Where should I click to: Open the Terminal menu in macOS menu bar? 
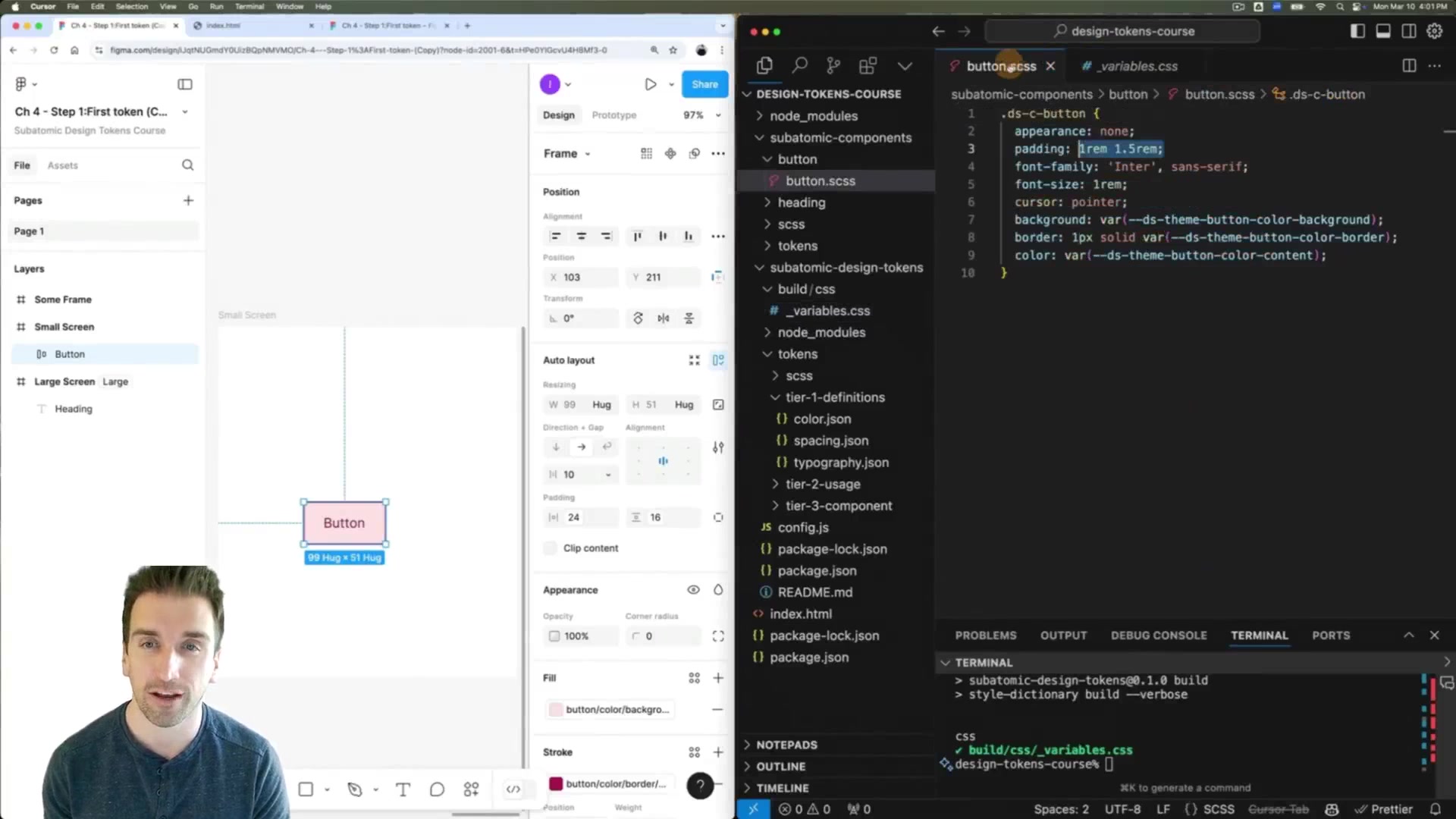coord(249,6)
